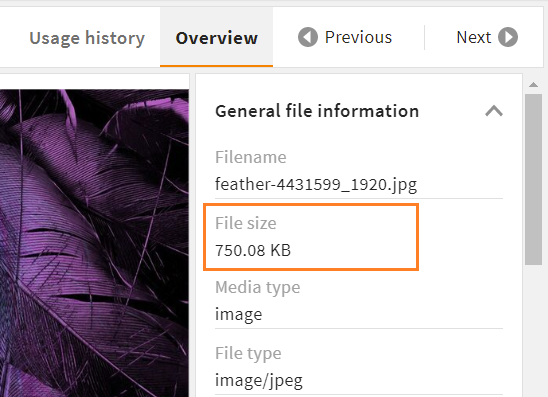
Task: Click the General file information heading
Action: click(317, 111)
